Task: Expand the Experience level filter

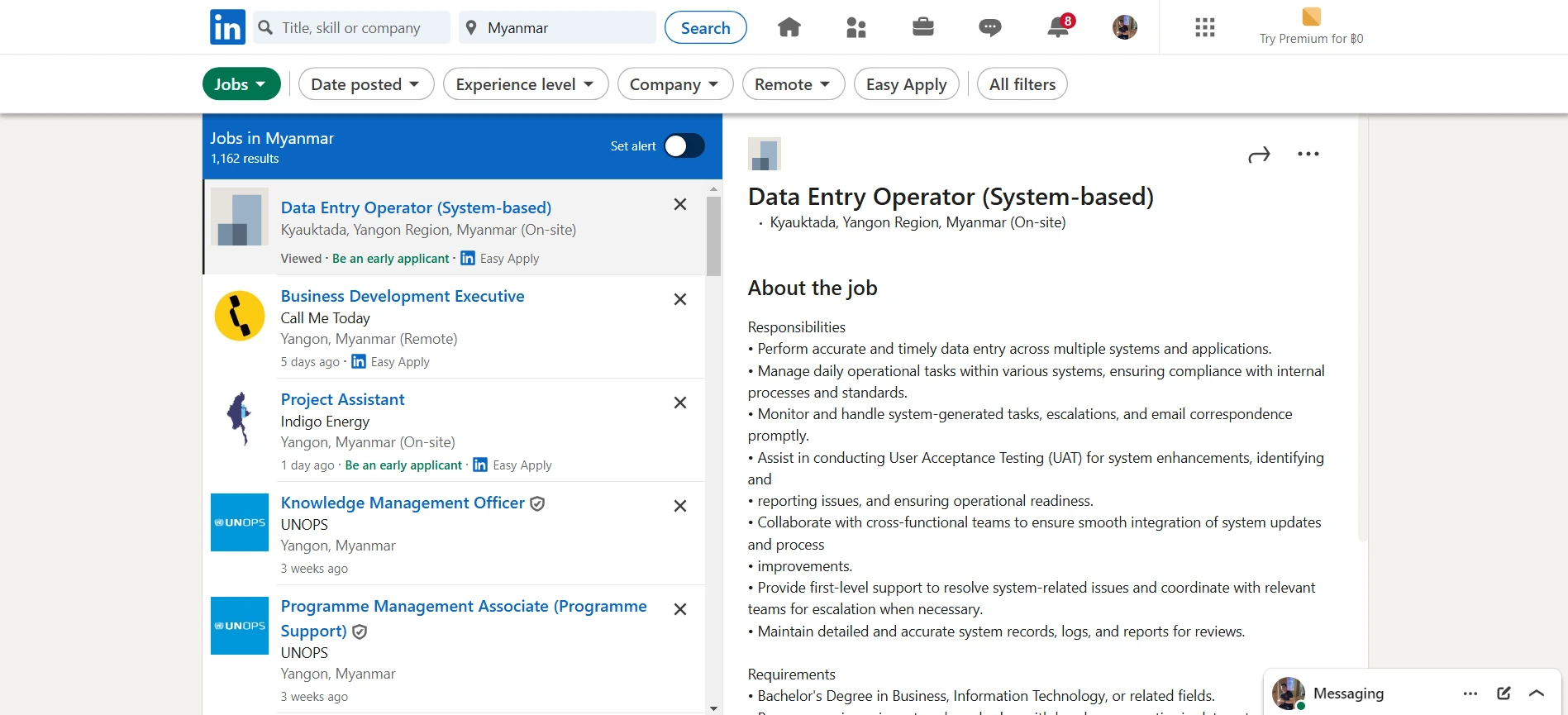Action: pos(526,84)
